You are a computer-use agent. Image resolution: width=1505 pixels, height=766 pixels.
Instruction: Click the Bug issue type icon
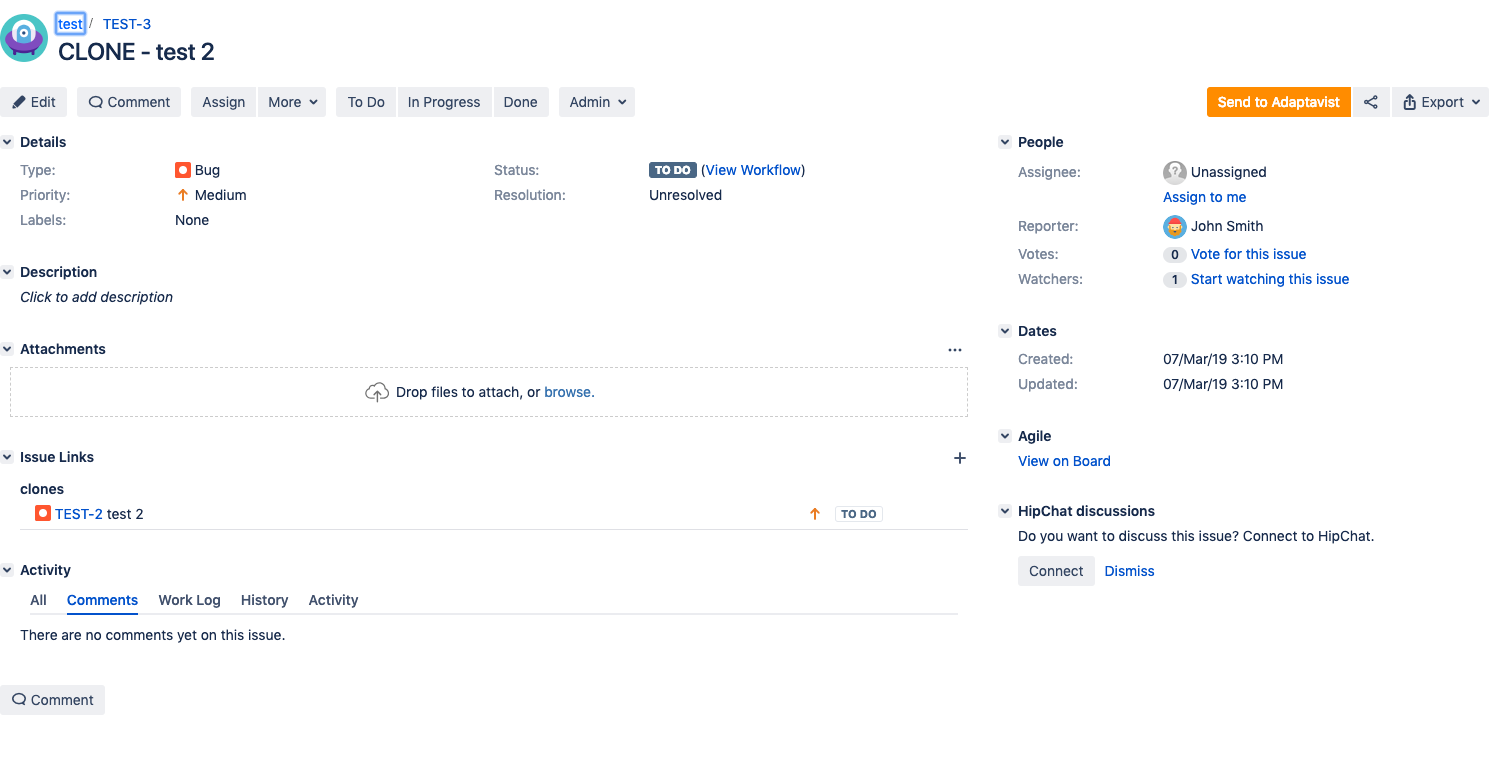[183, 170]
